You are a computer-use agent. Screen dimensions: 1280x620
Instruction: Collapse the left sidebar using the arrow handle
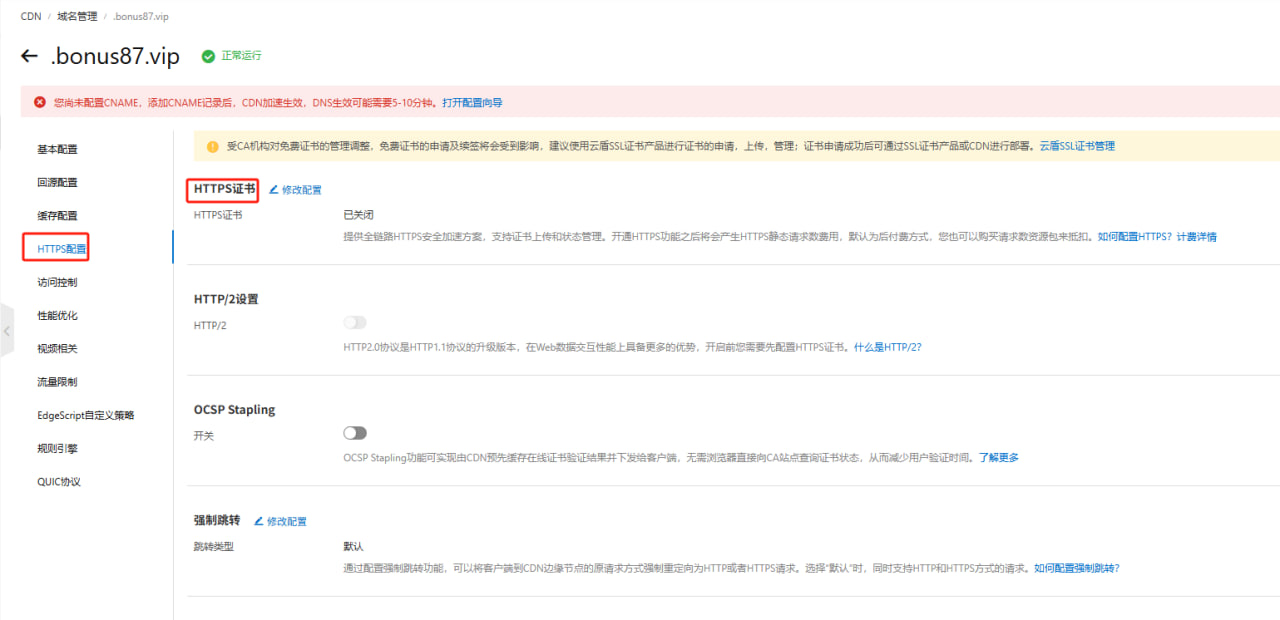click(x=7, y=330)
